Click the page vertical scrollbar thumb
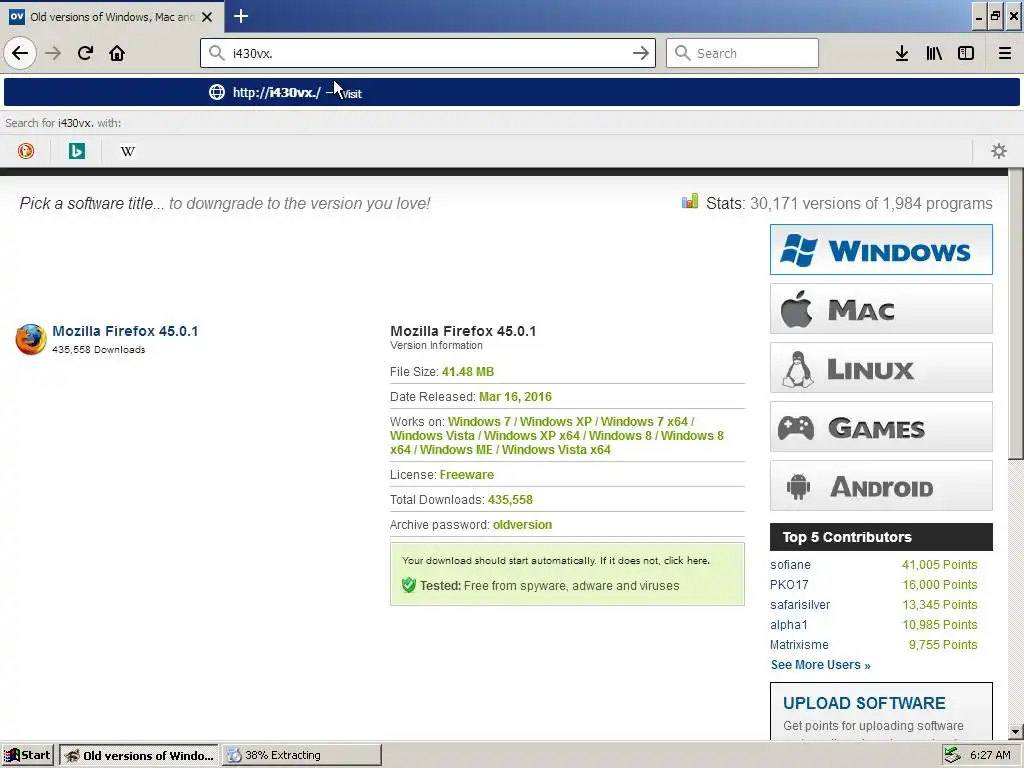This screenshot has width=1024, height=768. pyautogui.click(x=1016, y=313)
